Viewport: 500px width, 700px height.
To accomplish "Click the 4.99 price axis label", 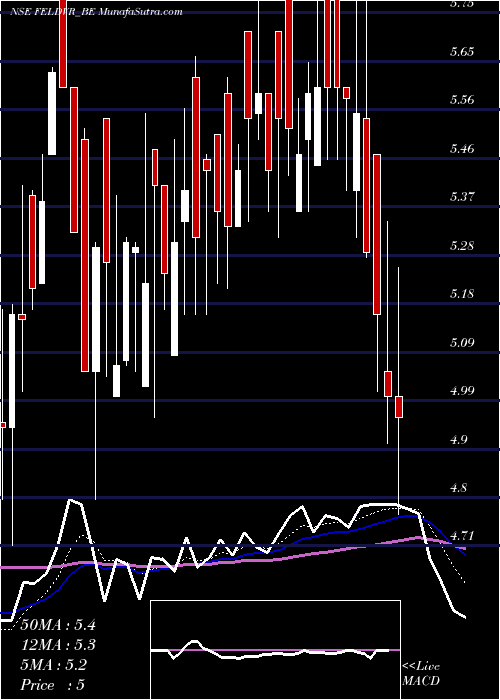I will click(x=462, y=391).
